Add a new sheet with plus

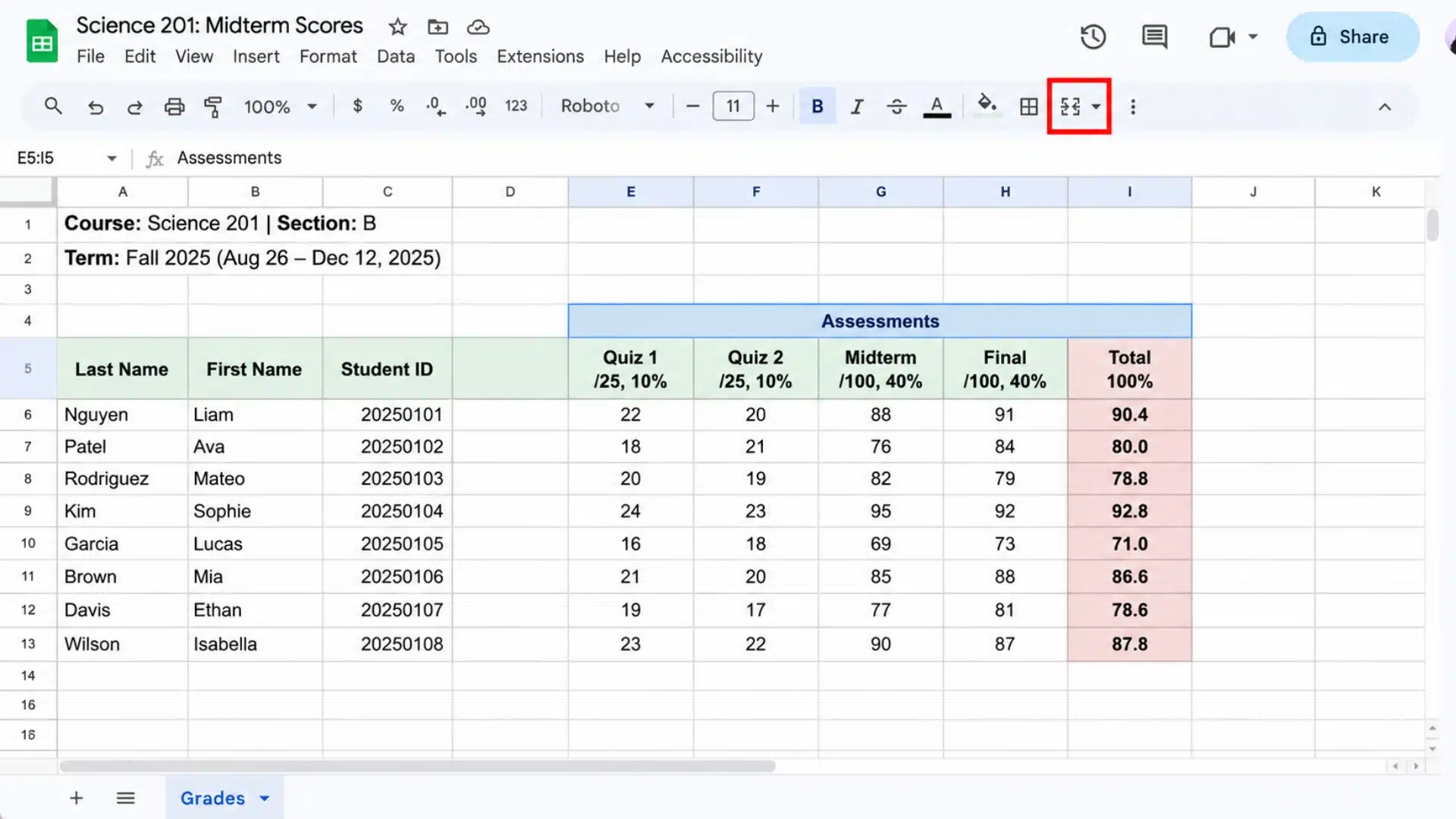76,798
